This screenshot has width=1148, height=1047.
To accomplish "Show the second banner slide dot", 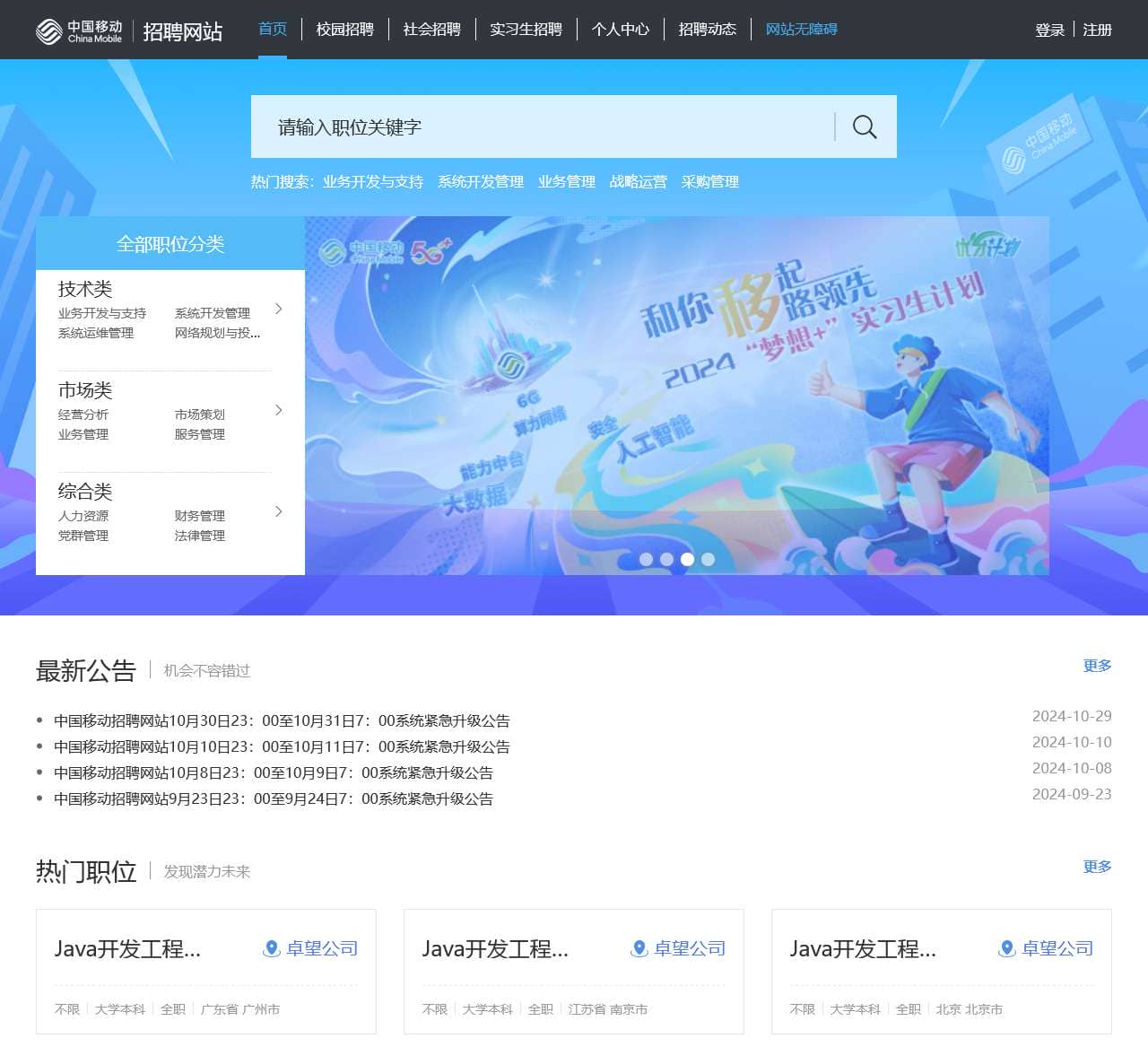I will [x=666, y=559].
